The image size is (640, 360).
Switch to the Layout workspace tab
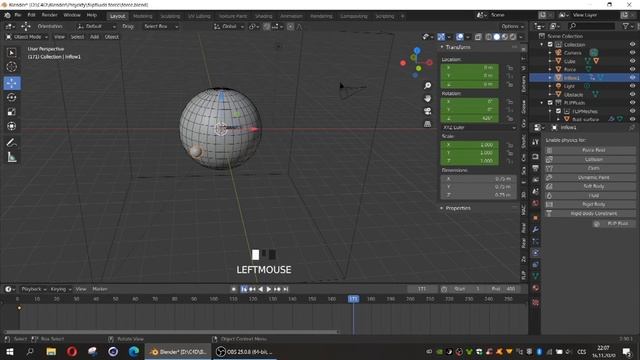click(x=118, y=16)
